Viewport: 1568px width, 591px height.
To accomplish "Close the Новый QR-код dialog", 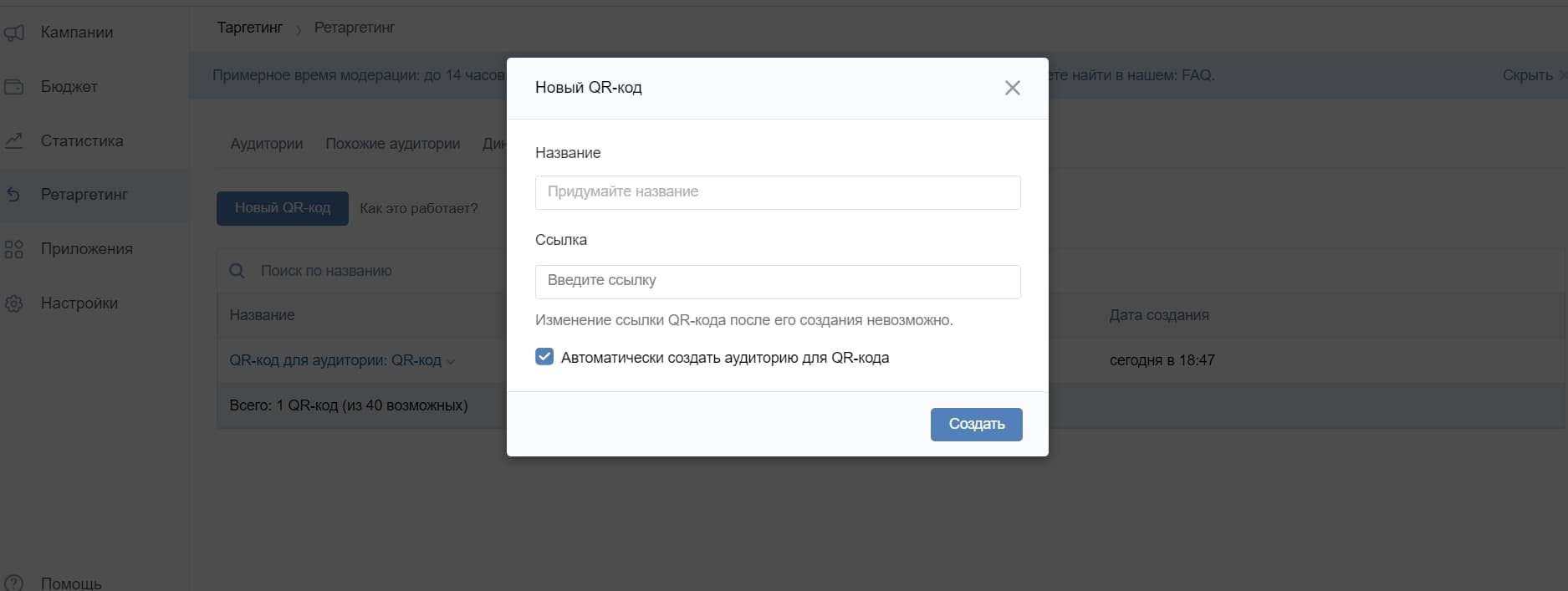I will click(1013, 87).
